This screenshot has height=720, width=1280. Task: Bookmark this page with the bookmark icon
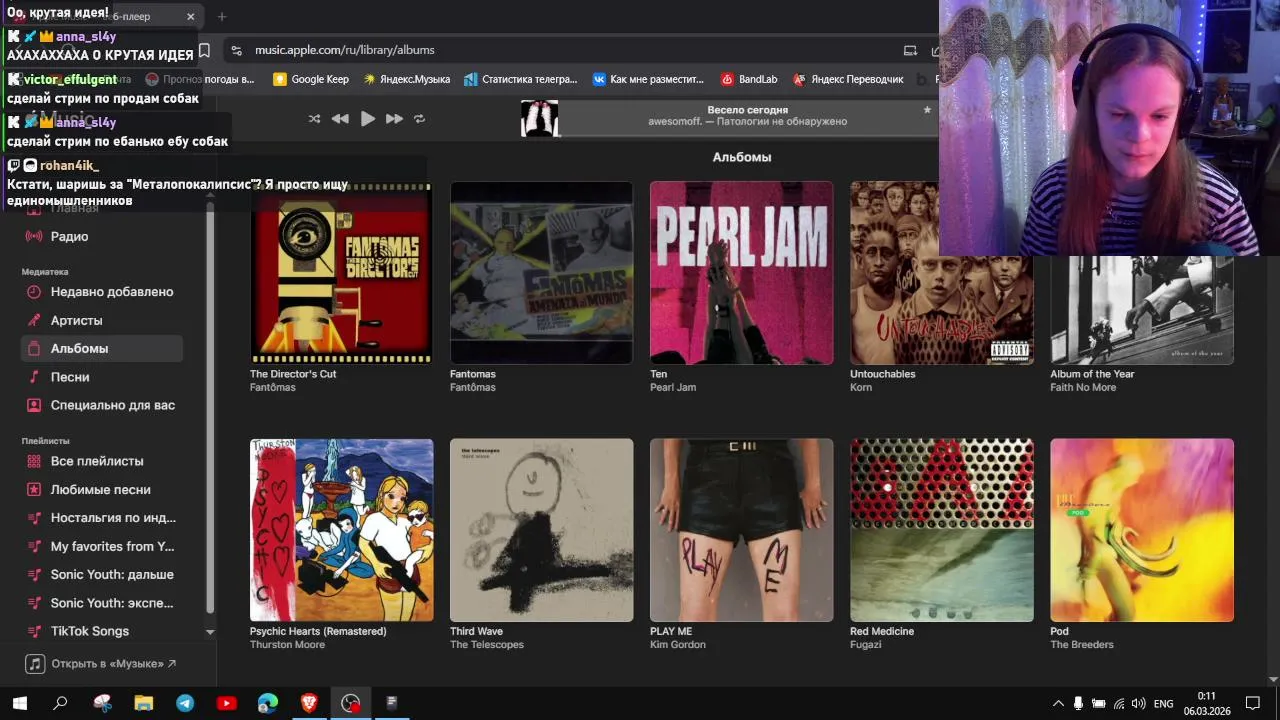pos(204,50)
